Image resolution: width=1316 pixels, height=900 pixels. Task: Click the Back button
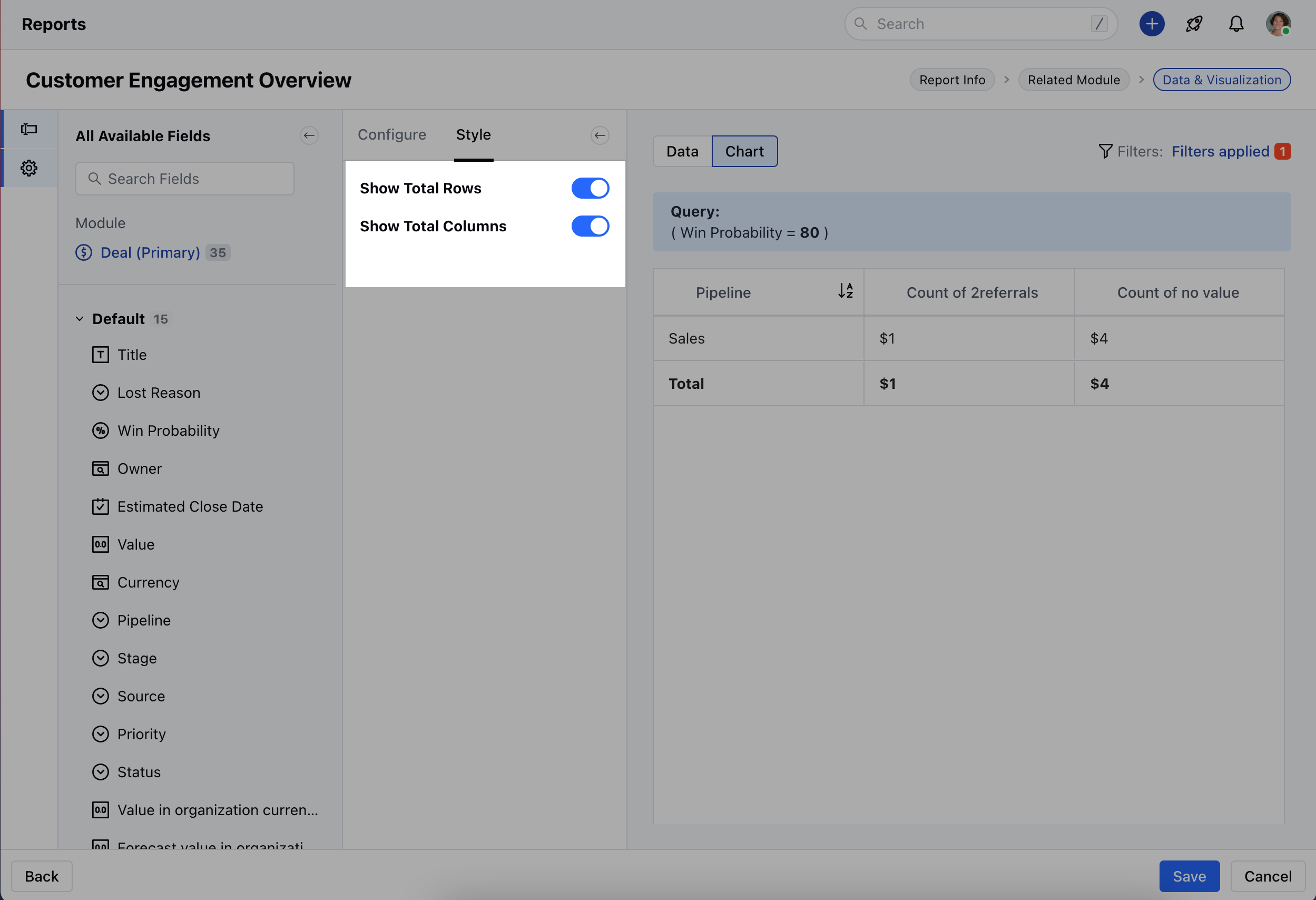click(42, 876)
